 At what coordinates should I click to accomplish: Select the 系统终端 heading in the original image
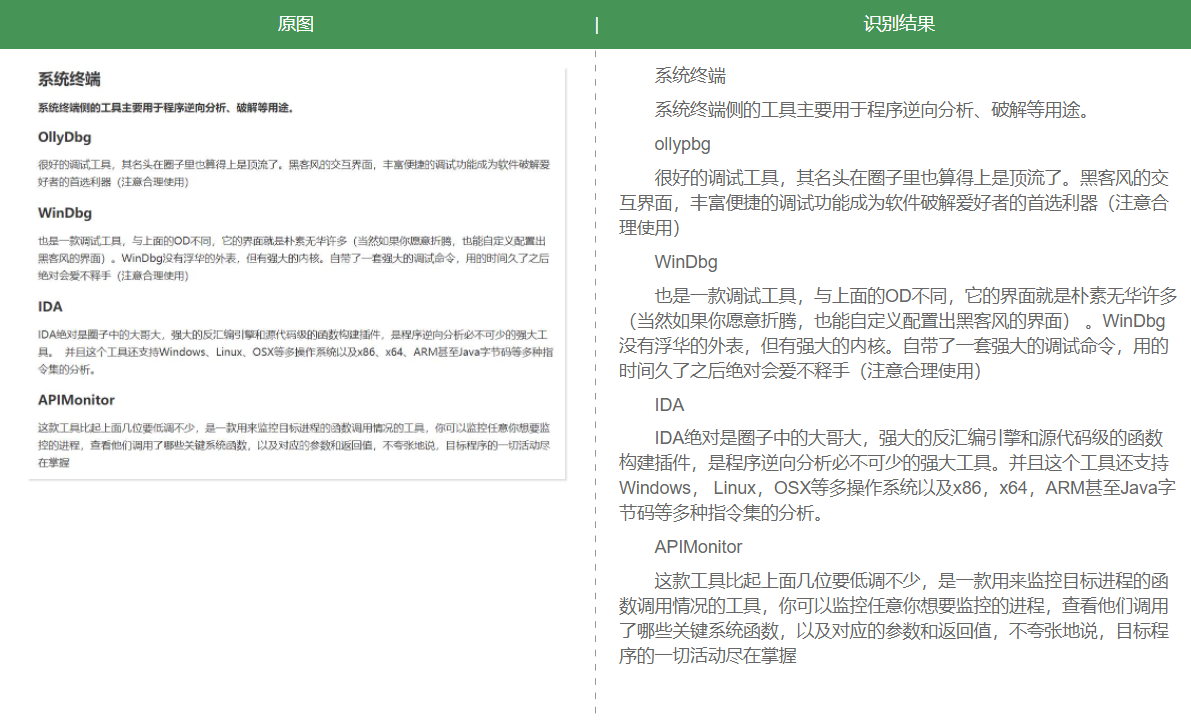[69, 79]
